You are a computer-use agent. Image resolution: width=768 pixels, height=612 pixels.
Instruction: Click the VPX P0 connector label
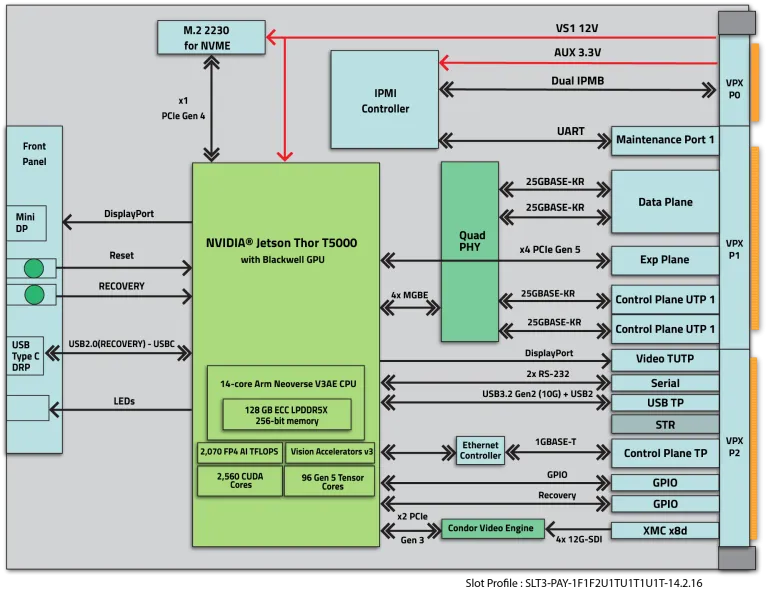pyautogui.click(x=734, y=89)
